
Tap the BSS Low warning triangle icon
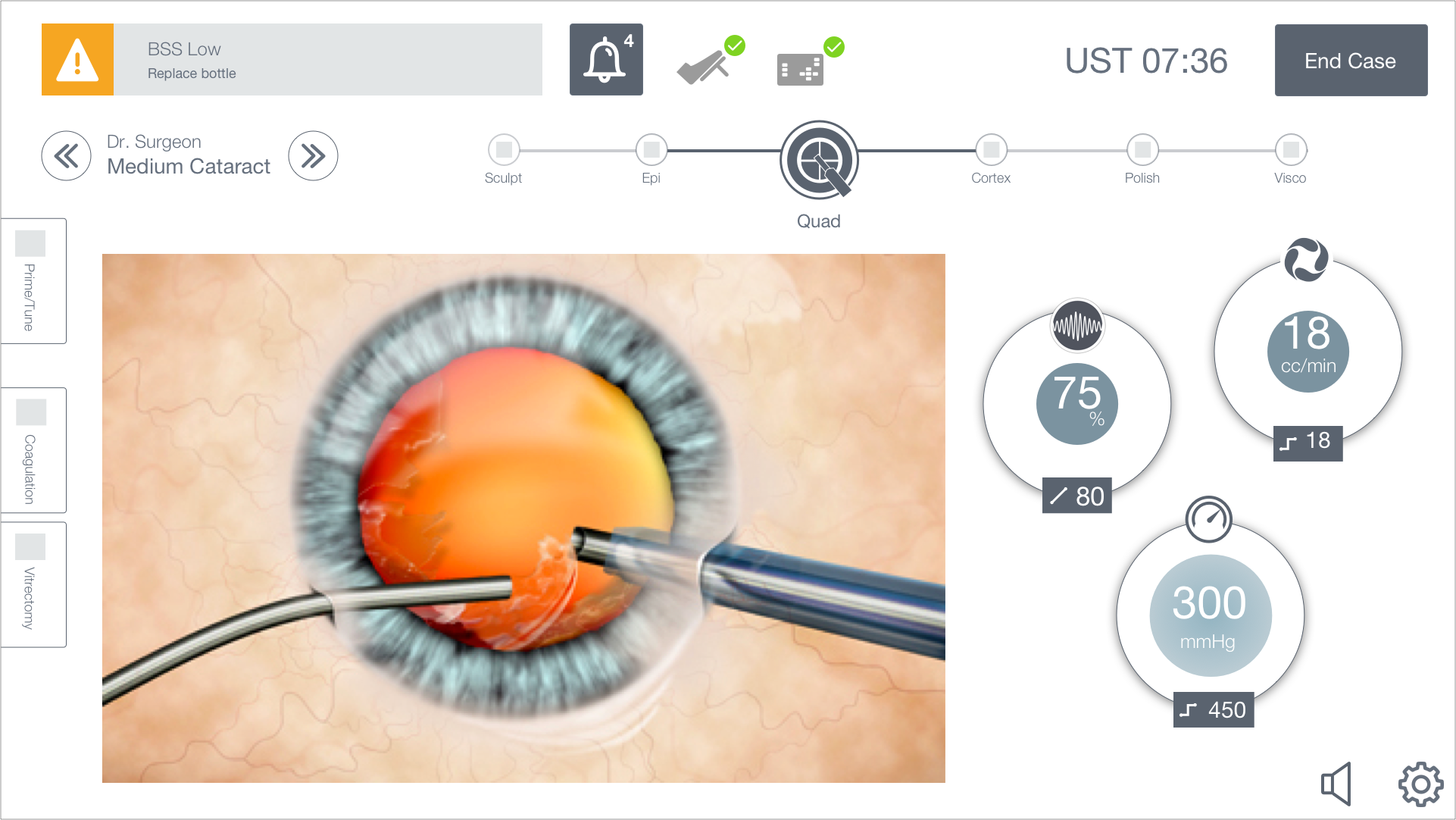pos(77,59)
